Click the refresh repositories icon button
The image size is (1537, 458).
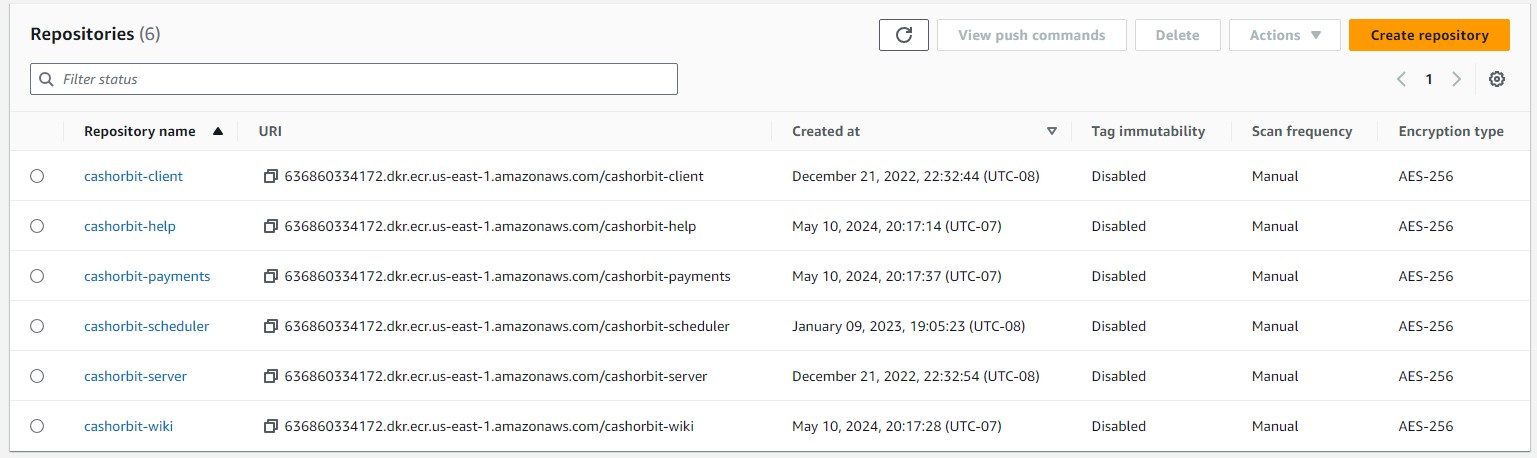tap(904, 35)
